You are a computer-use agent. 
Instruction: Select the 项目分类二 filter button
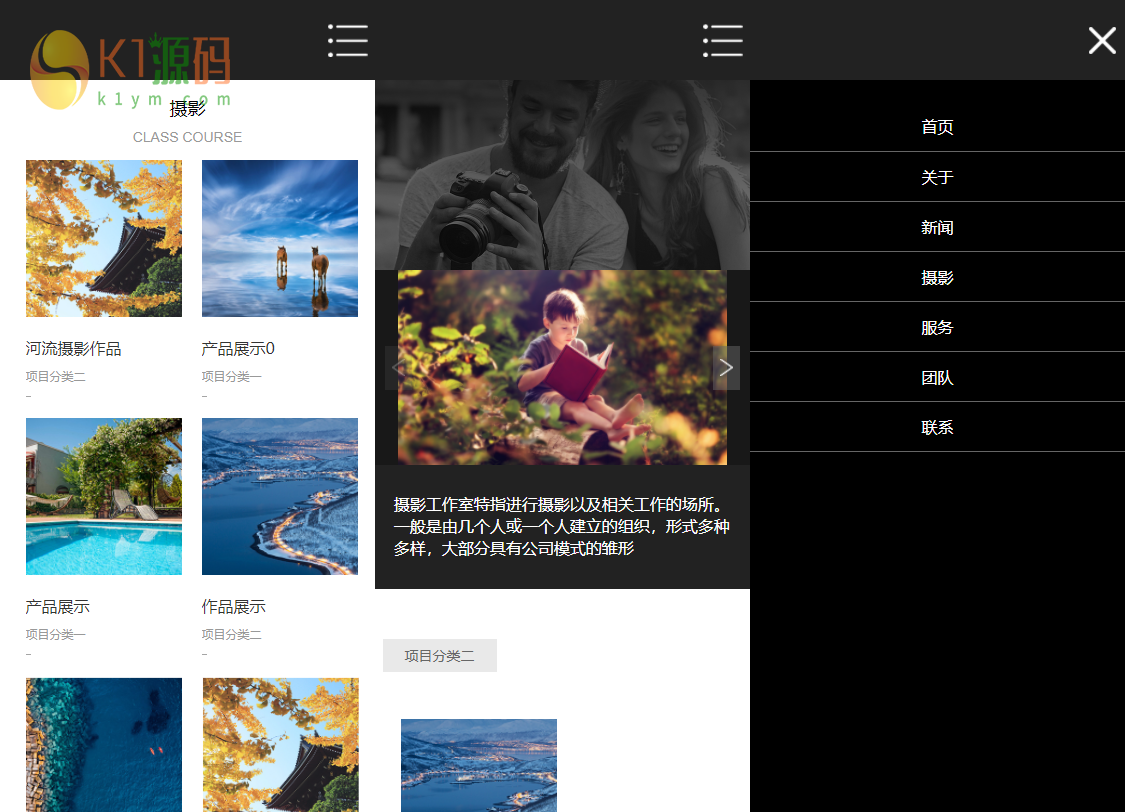[x=440, y=656]
